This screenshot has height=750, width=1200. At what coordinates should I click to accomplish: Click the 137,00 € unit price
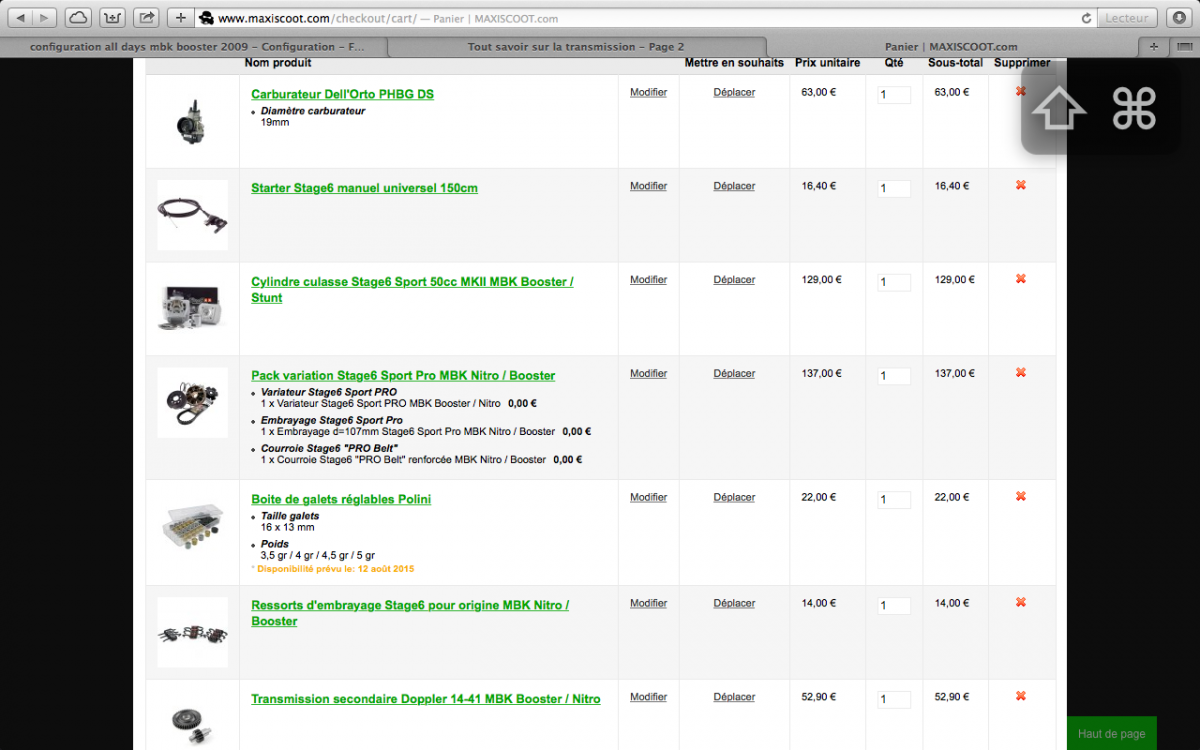pos(821,374)
